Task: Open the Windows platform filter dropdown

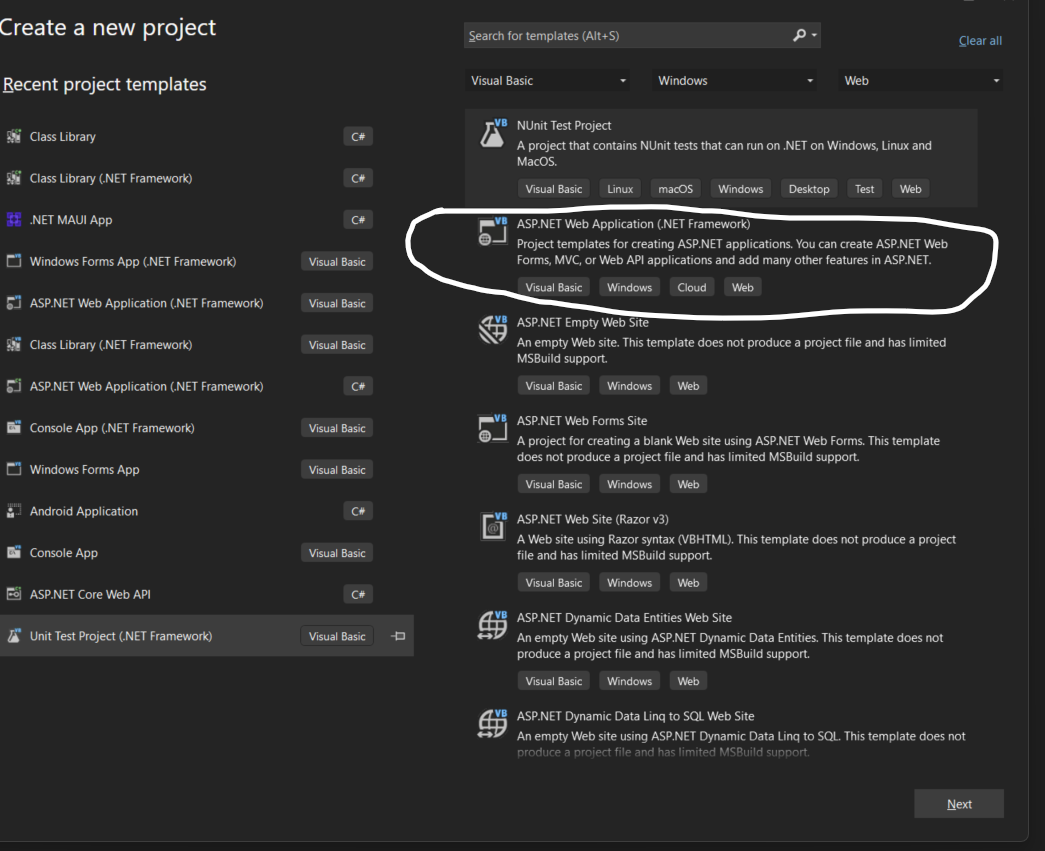Action: click(x=734, y=81)
